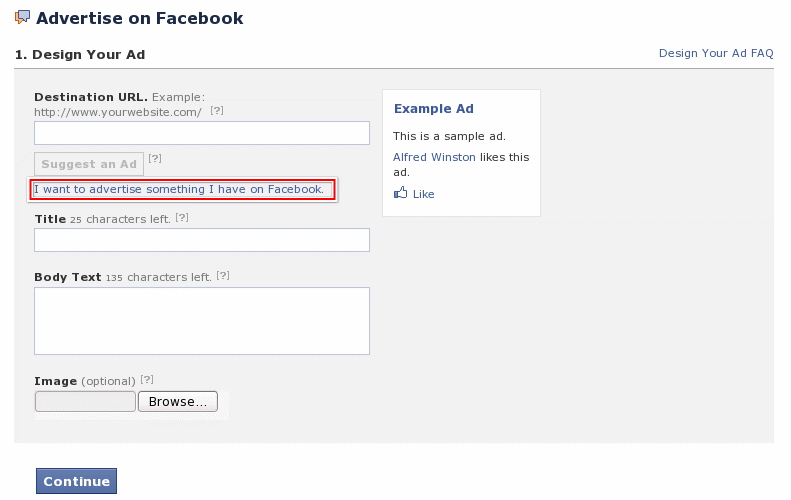
Task: Focus the Title text field
Action: [202, 240]
